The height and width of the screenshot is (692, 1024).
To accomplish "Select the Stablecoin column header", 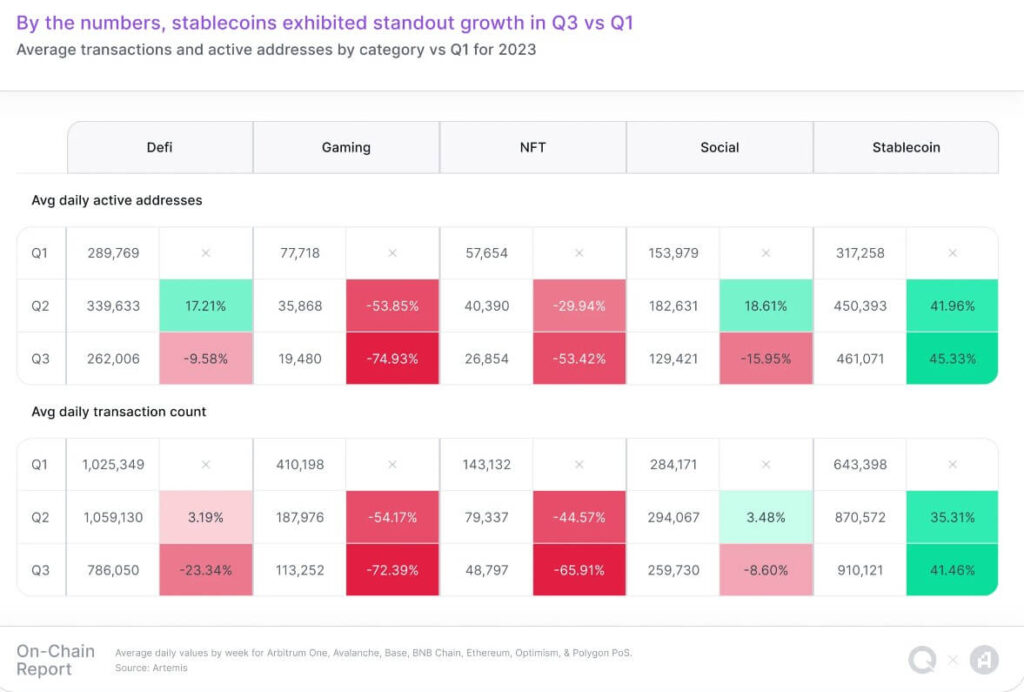I will (906, 147).
